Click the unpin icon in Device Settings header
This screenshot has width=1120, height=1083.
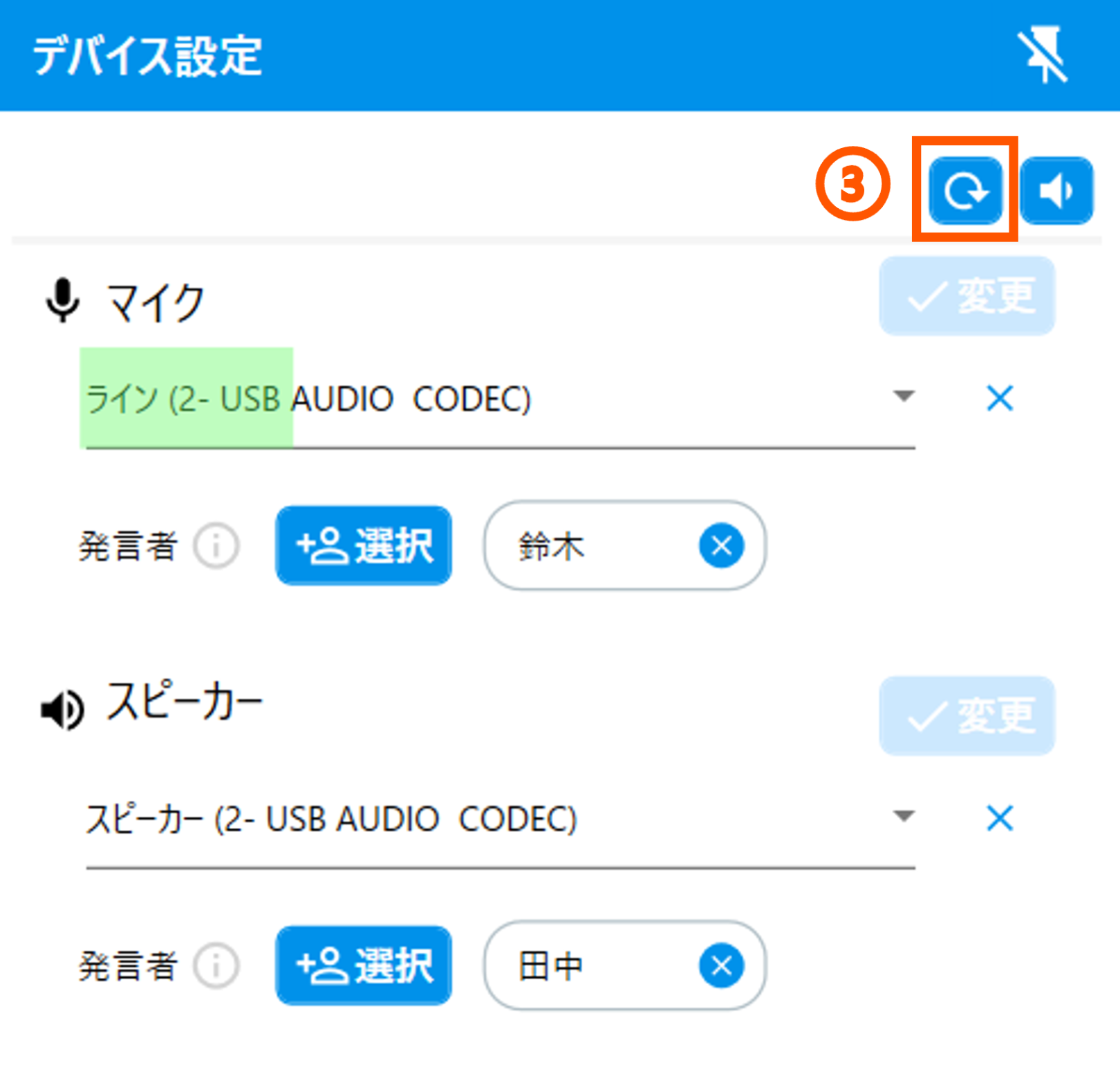[x=1043, y=55]
